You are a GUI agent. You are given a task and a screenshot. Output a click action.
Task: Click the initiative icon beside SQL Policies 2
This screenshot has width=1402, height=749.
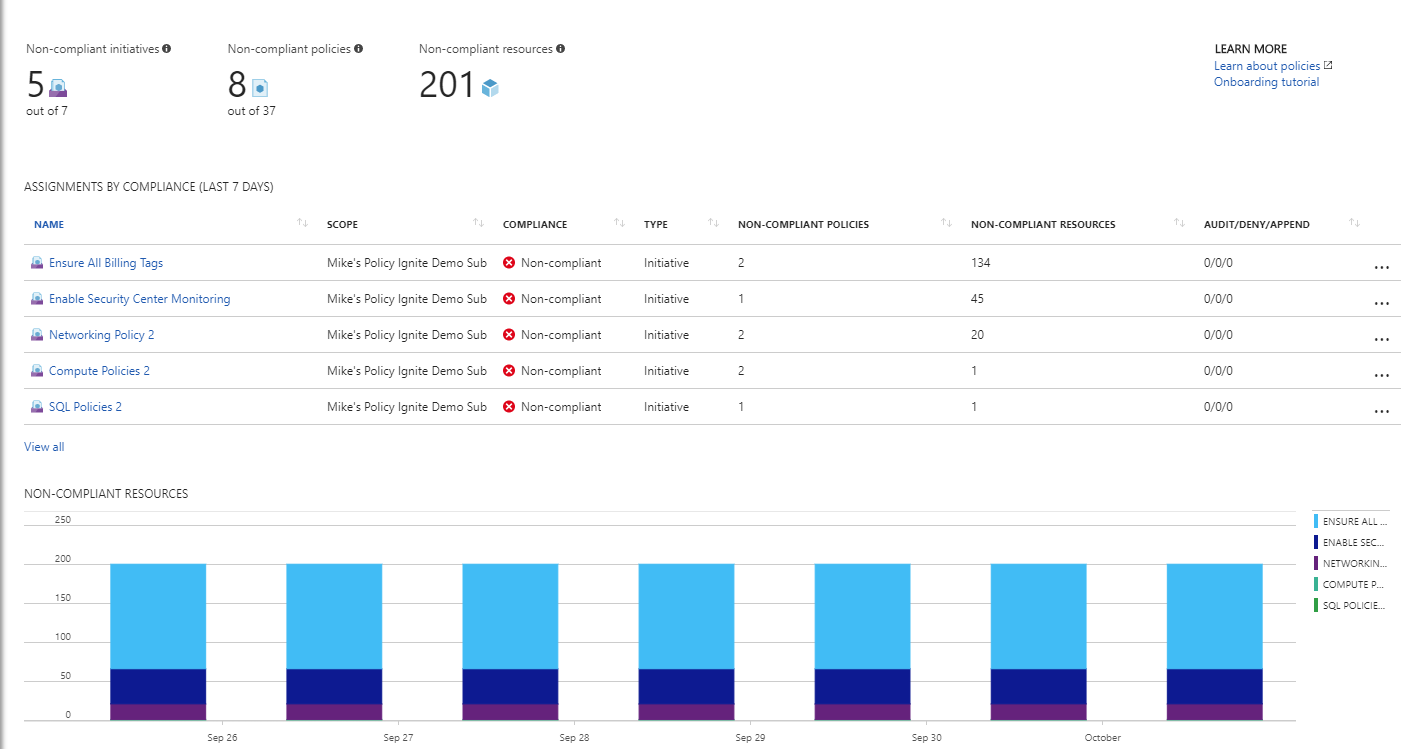tap(37, 406)
